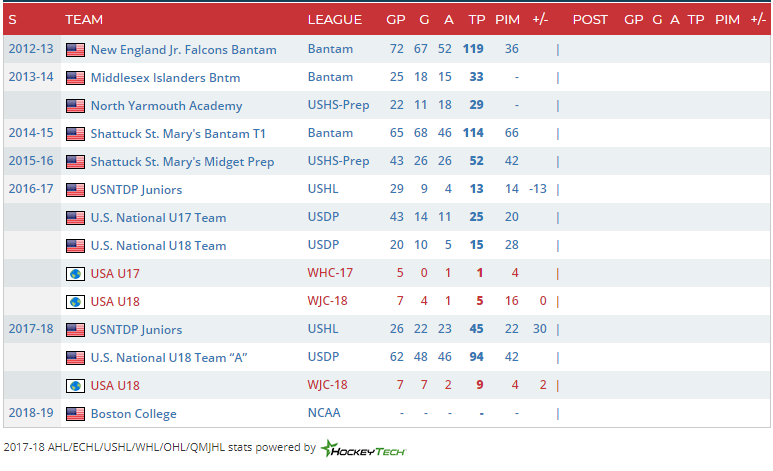Click the LEAGUE column header
The width and height of the screenshot is (773, 471).
(335, 20)
